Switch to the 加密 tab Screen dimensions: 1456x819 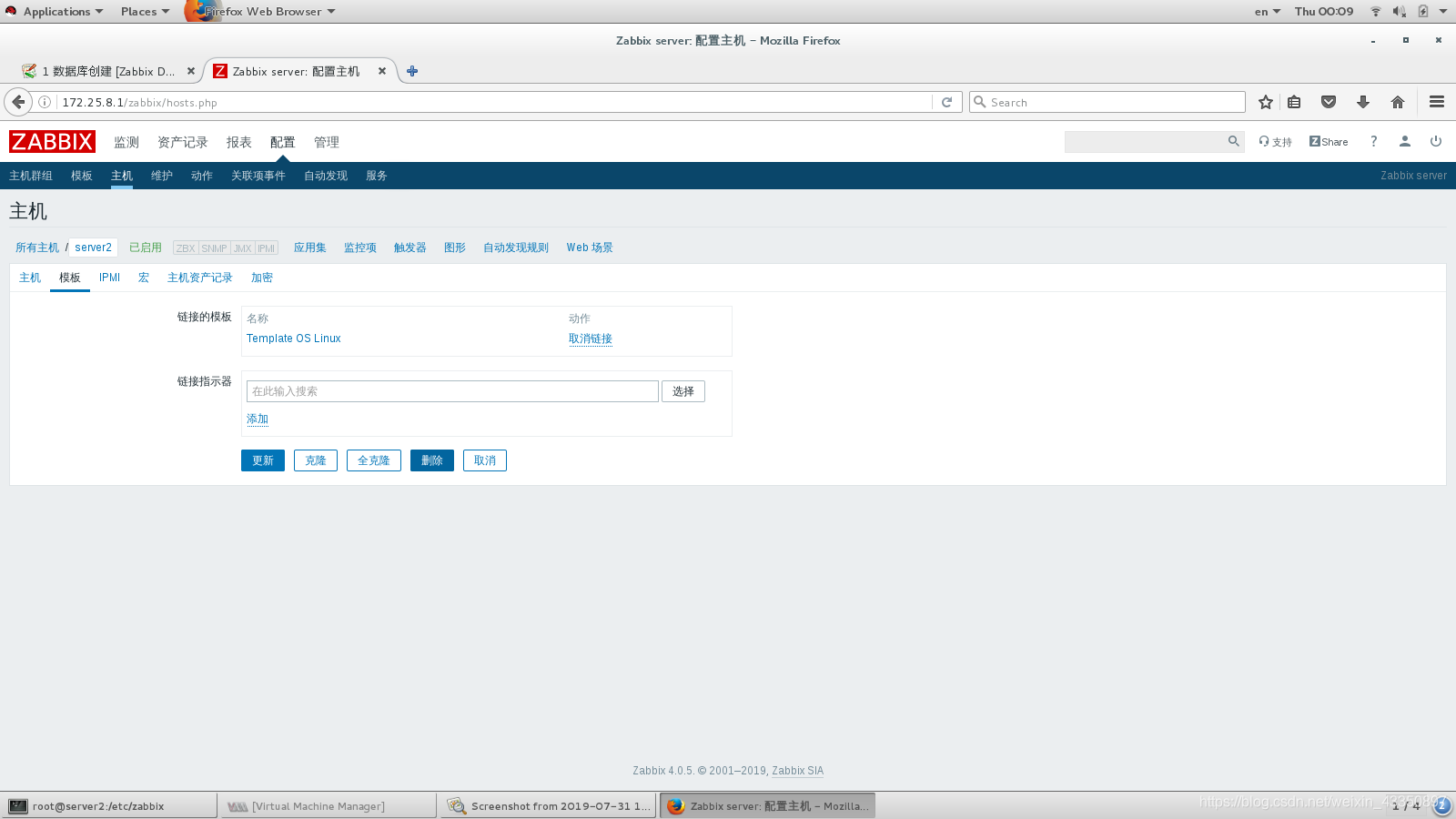click(x=262, y=278)
